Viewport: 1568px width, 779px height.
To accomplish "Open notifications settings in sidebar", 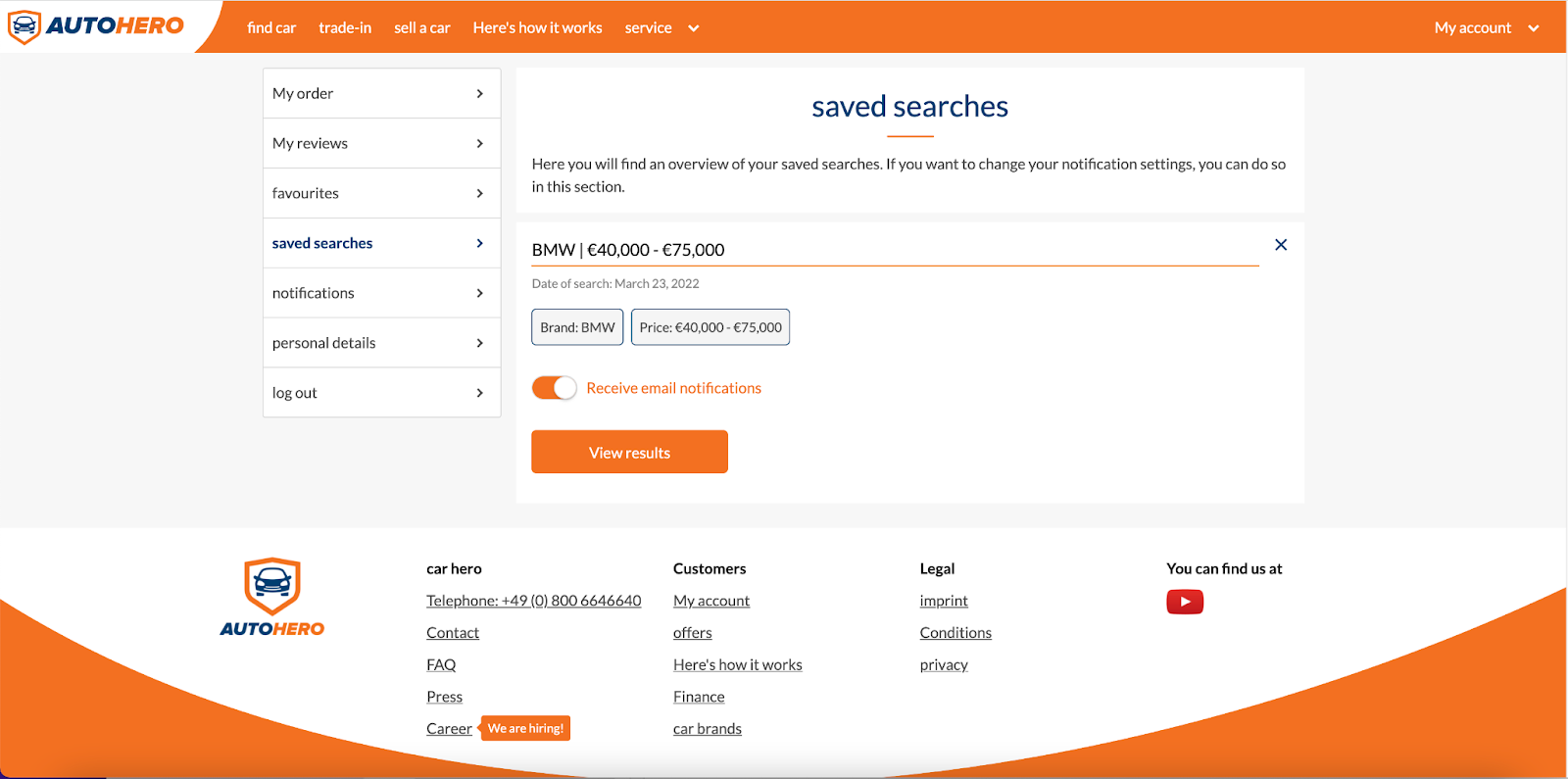I will click(x=381, y=293).
